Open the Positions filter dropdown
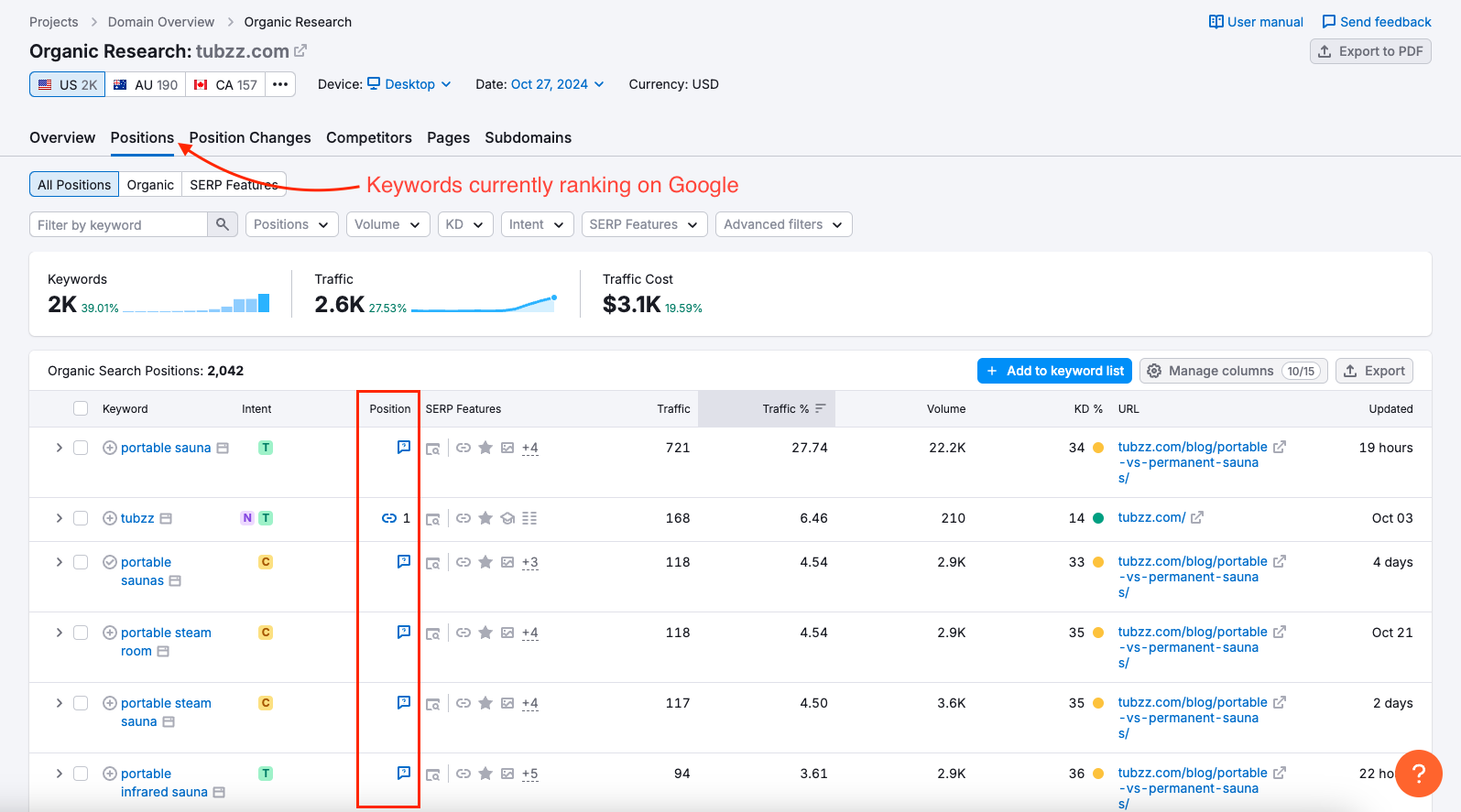Screen dimensions: 1461x812 pyautogui.click(x=292, y=224)
